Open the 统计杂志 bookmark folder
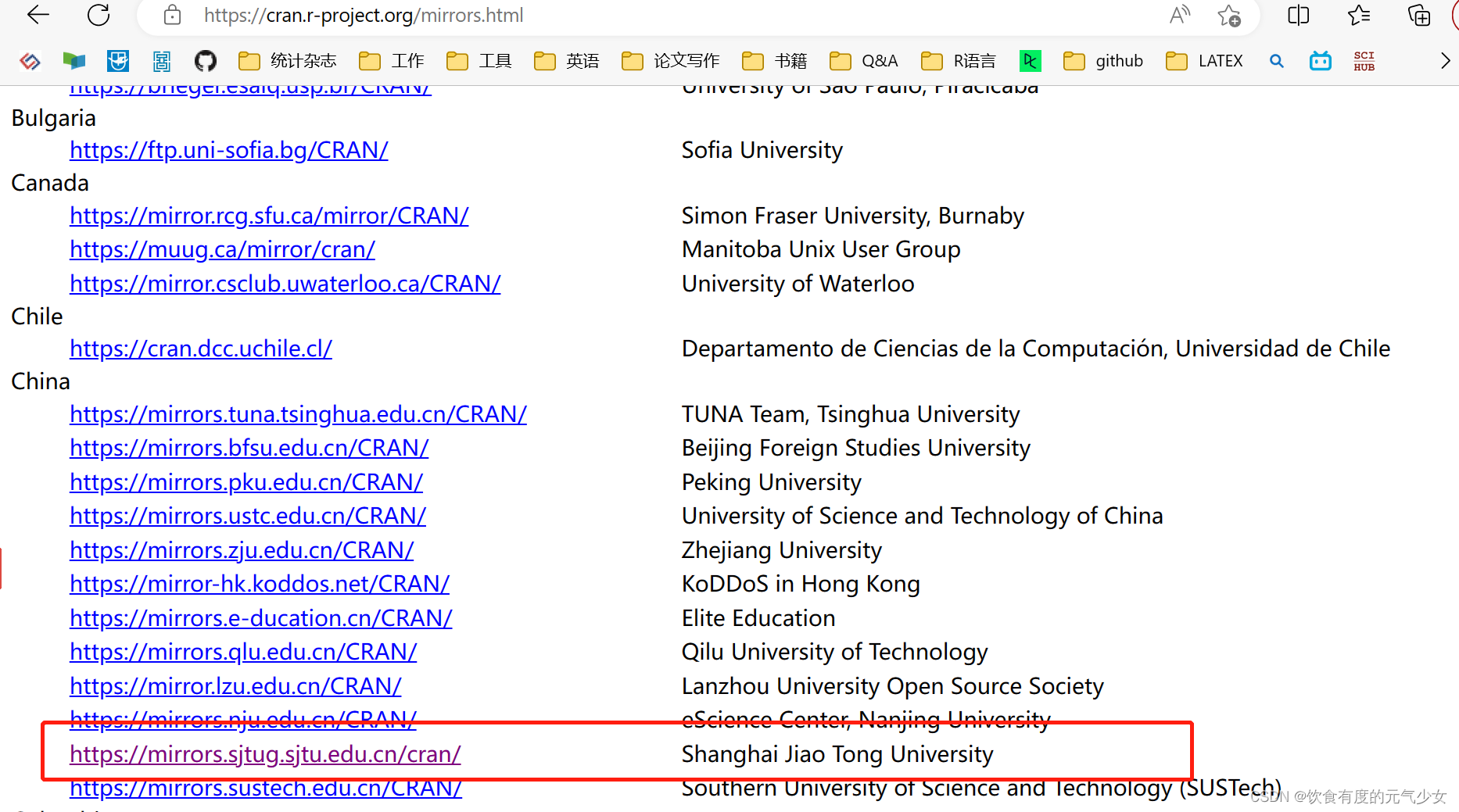The width and height of the screenshot is (1459, 812). [288, 61]
